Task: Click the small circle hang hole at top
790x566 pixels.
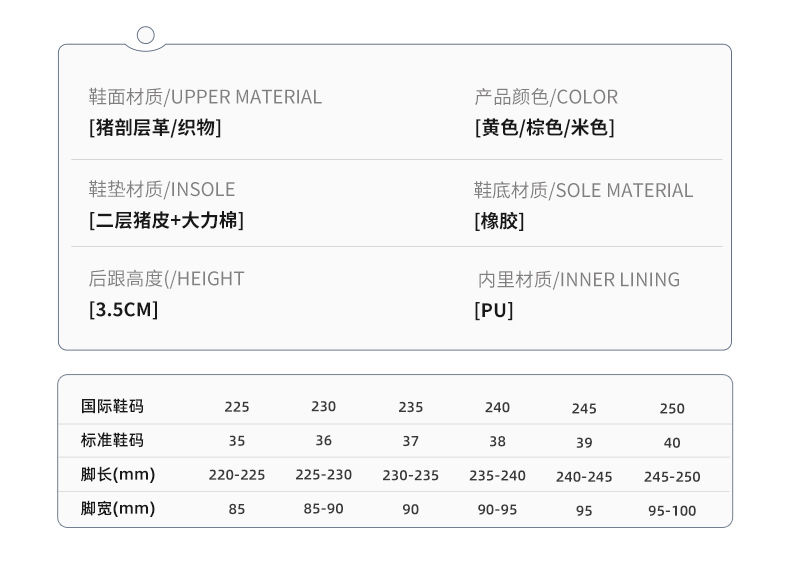Action: (x=145, y=36)
